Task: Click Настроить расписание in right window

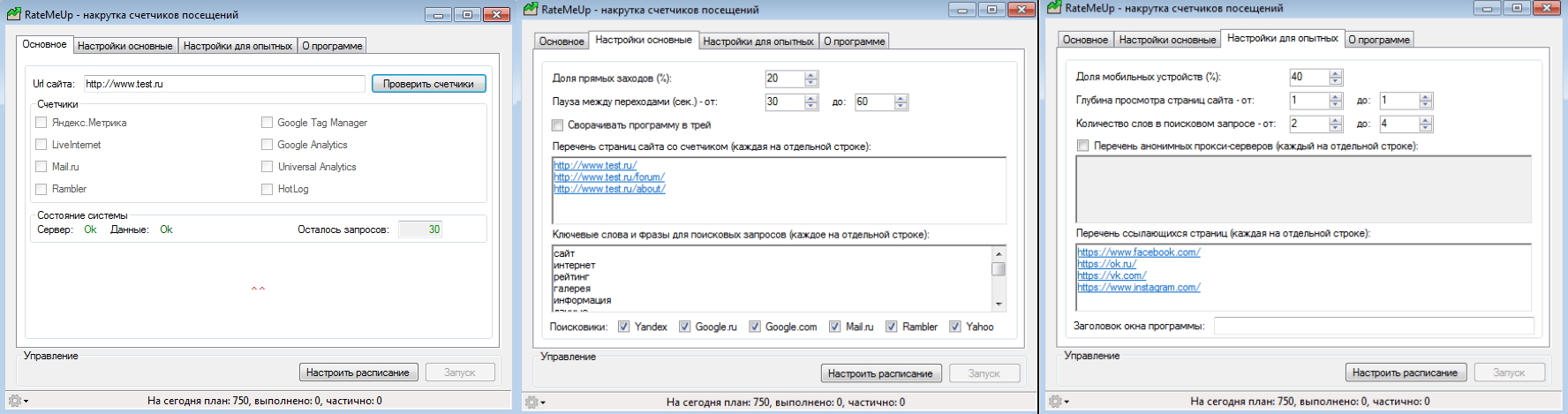Action: pos(1405,373)
